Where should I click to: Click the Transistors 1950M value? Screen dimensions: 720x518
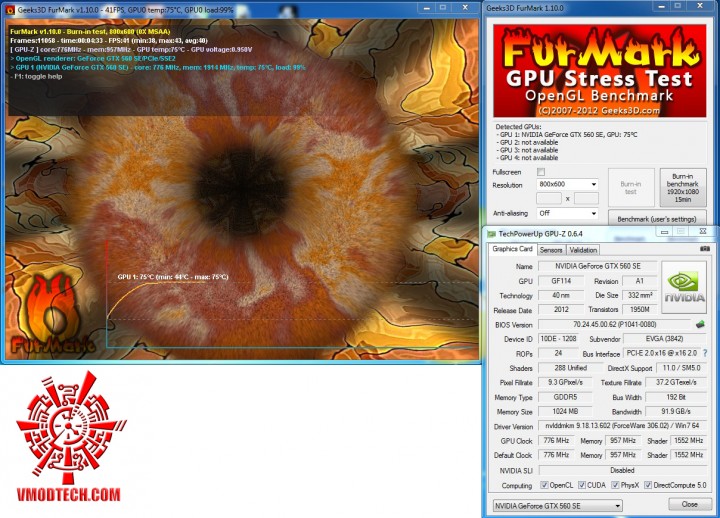point(640,310)
